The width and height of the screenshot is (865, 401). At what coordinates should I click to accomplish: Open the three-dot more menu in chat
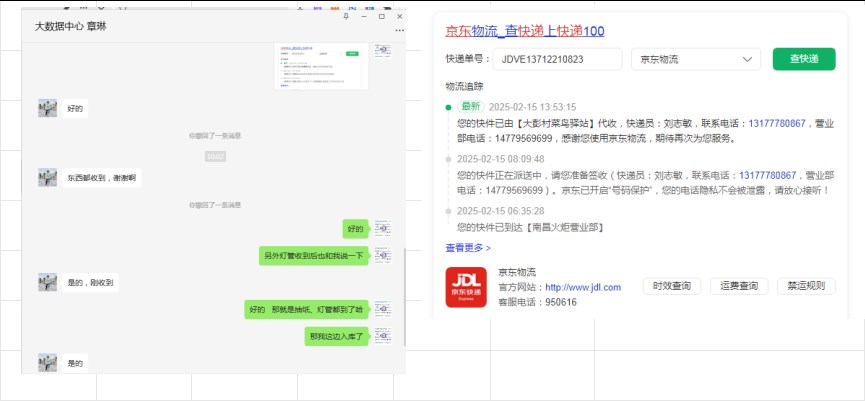tap(399, 31)
